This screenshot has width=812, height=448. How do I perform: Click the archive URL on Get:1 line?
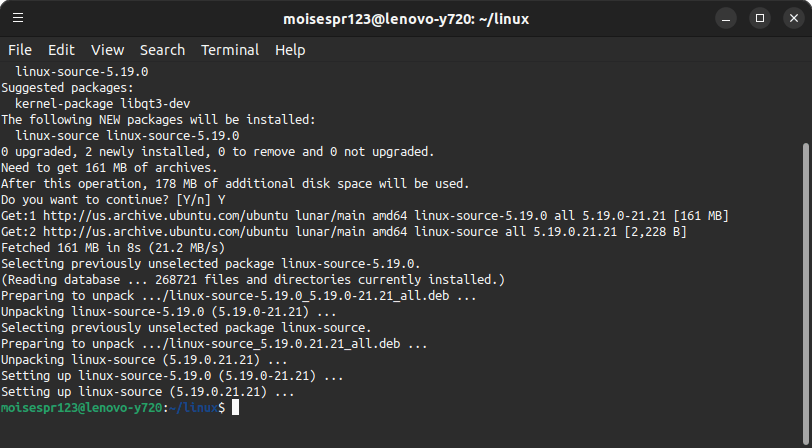point(165,215)
